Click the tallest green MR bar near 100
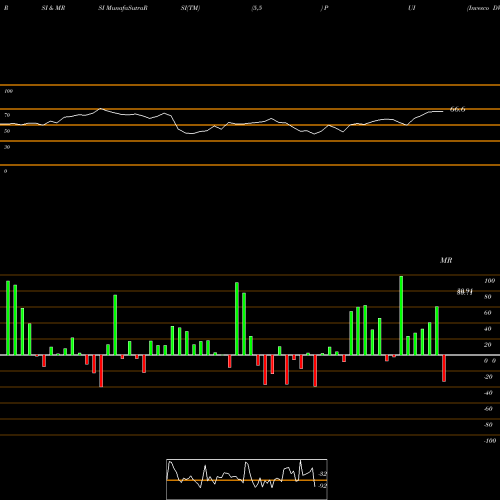 point(401,315)
